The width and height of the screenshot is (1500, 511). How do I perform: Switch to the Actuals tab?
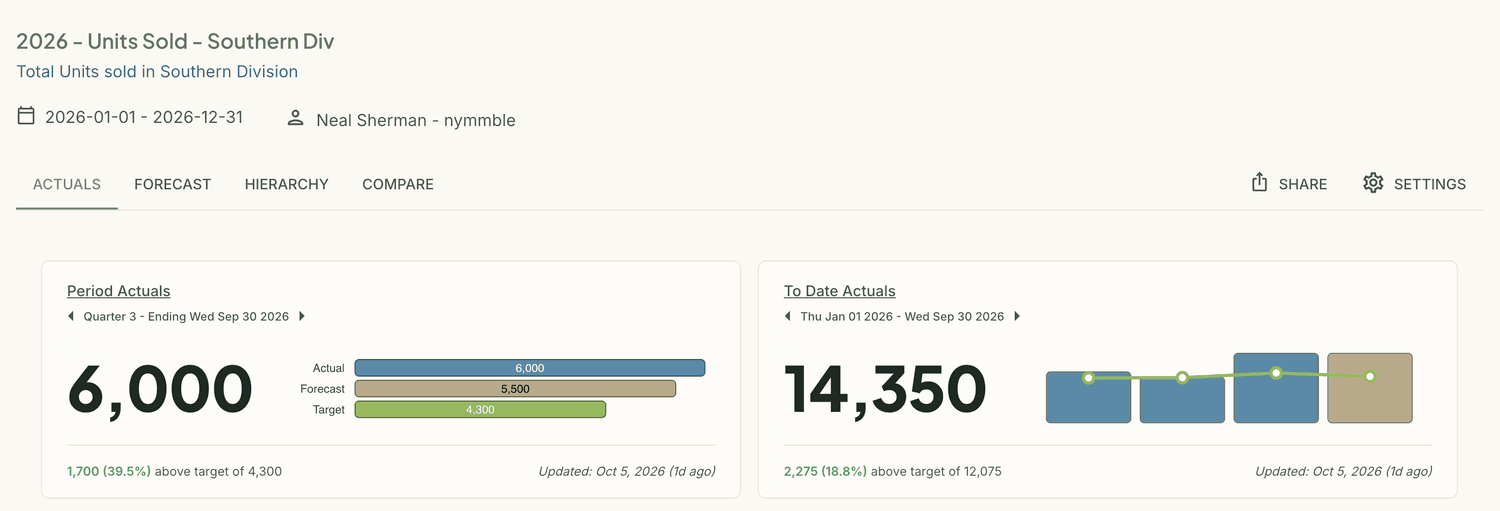(x=67, y=184)
